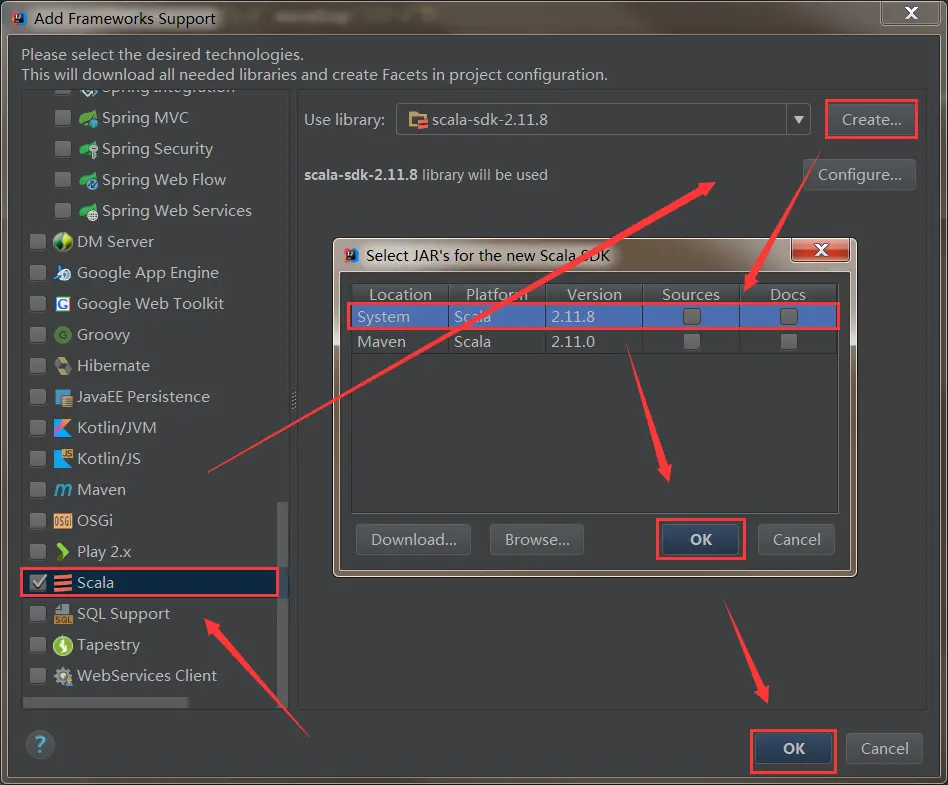Click the Tapestry icon
Image resolution: width=948 pixels, height=785 pixels.
tap(63, 645)
